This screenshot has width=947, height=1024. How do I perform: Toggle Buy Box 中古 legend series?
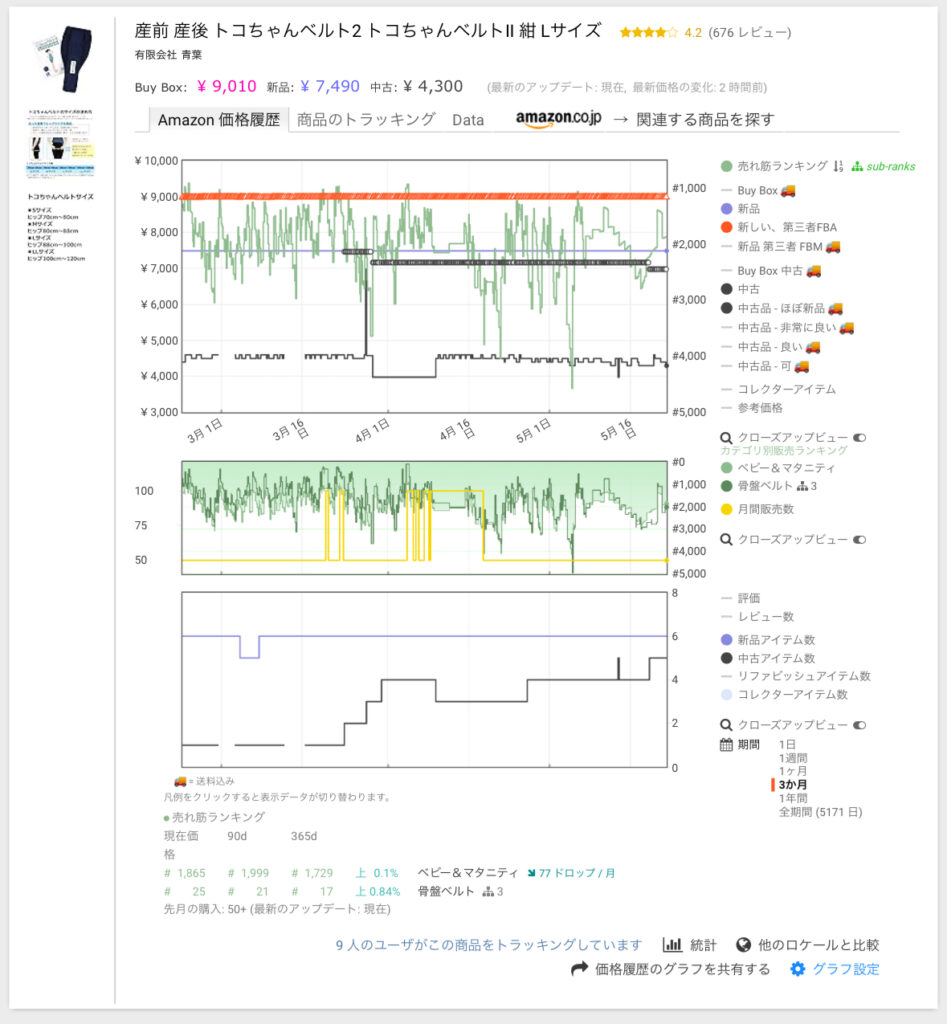pos(771,270)
